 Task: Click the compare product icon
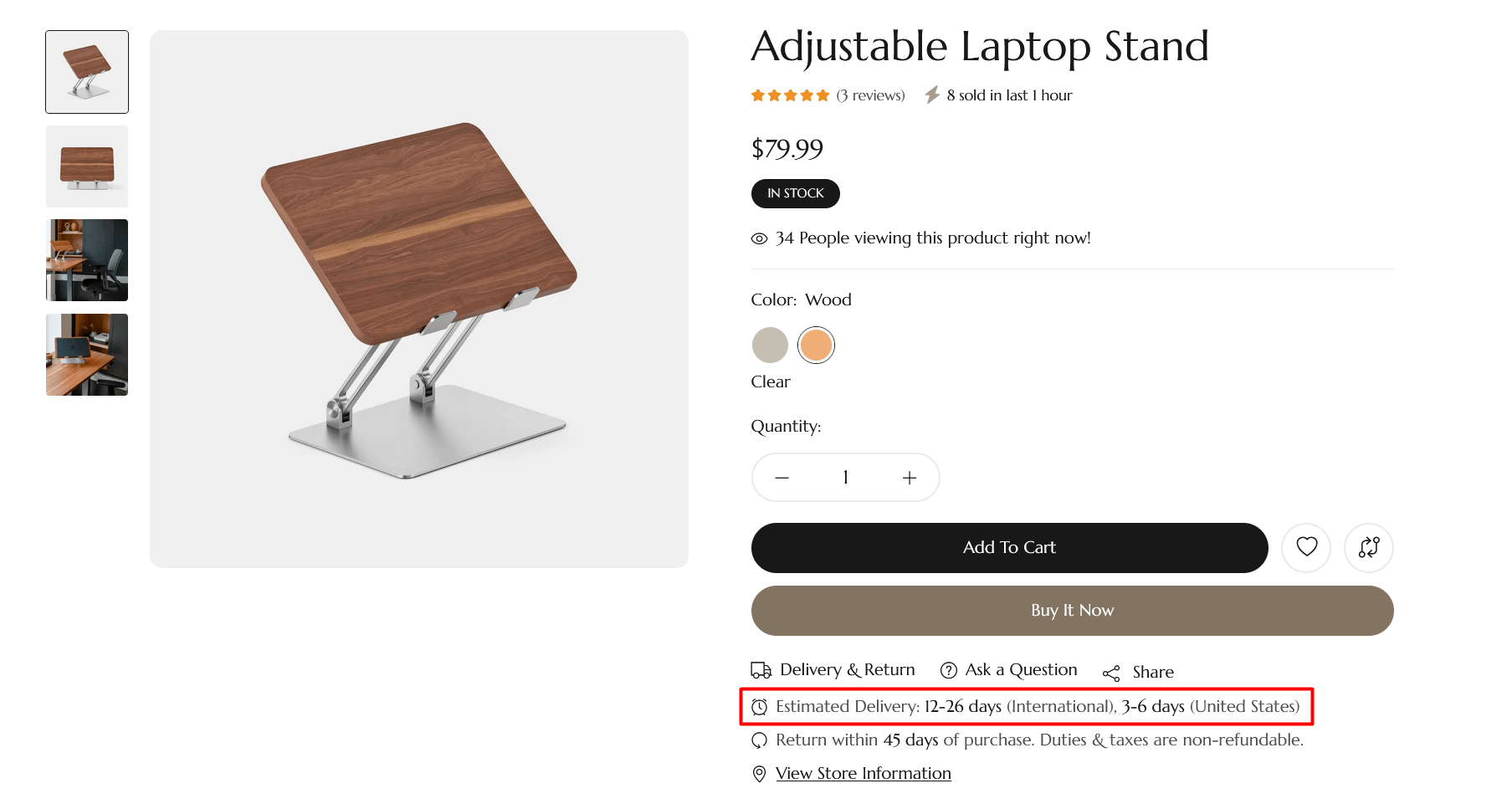pyautogui.click(x=1368, y=547)
